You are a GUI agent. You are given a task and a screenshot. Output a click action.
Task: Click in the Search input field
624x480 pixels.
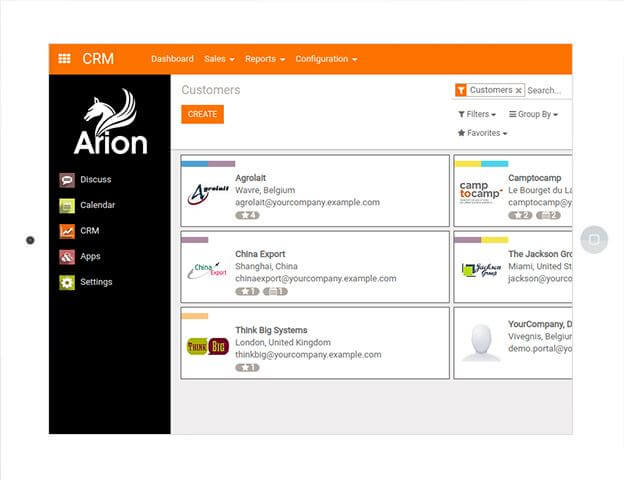[548, 91]
